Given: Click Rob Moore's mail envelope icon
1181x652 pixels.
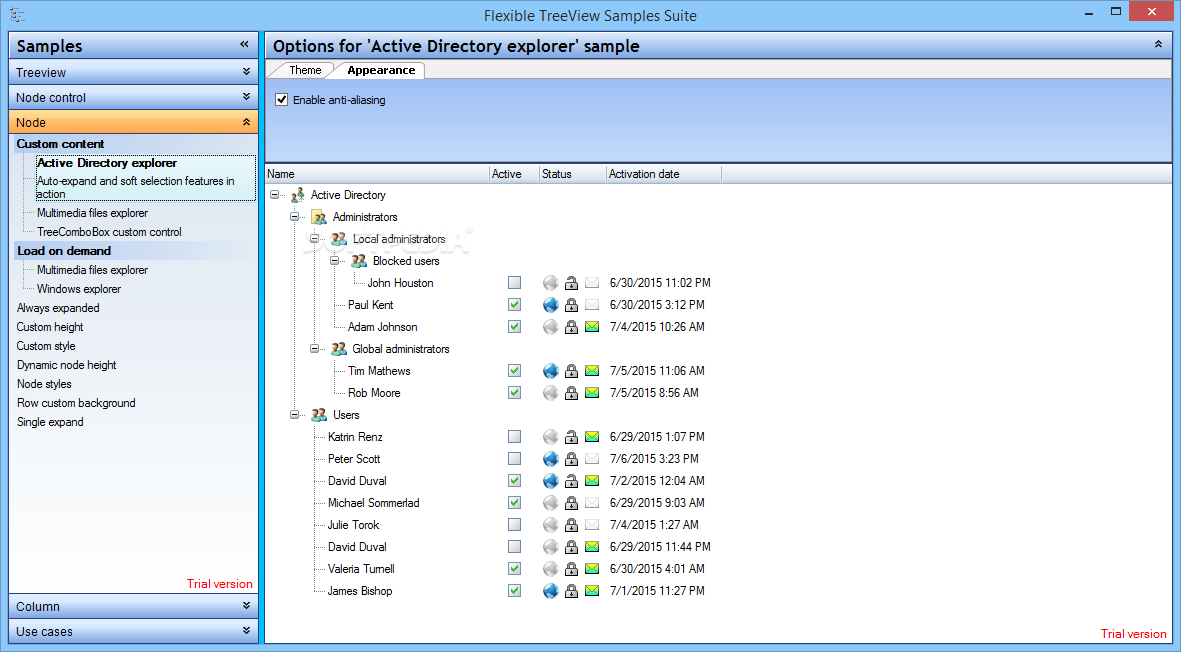Looking at the screenshot, I should pyautogui.click(x=592, y=393).
